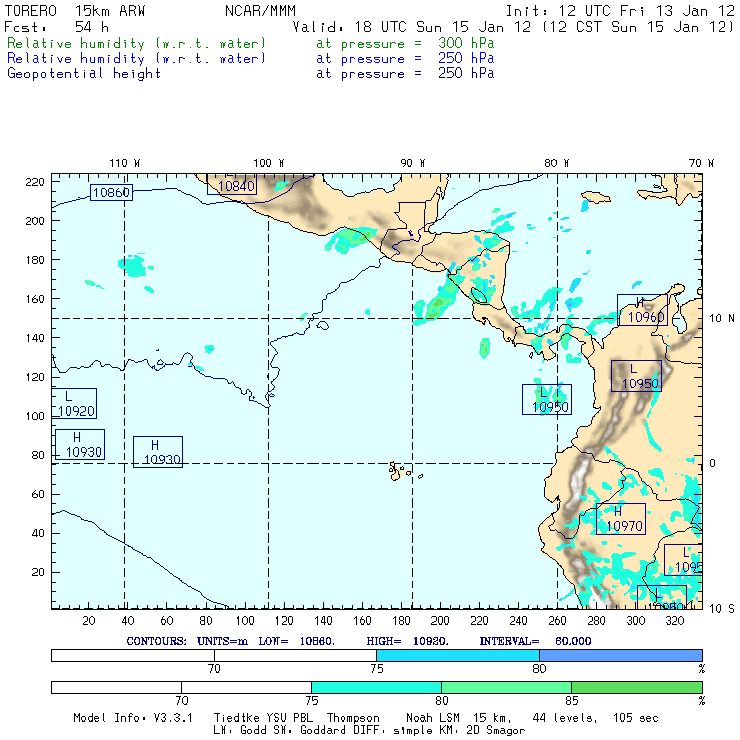
Task: Select the 10 S latitude label
Action: 722,609
